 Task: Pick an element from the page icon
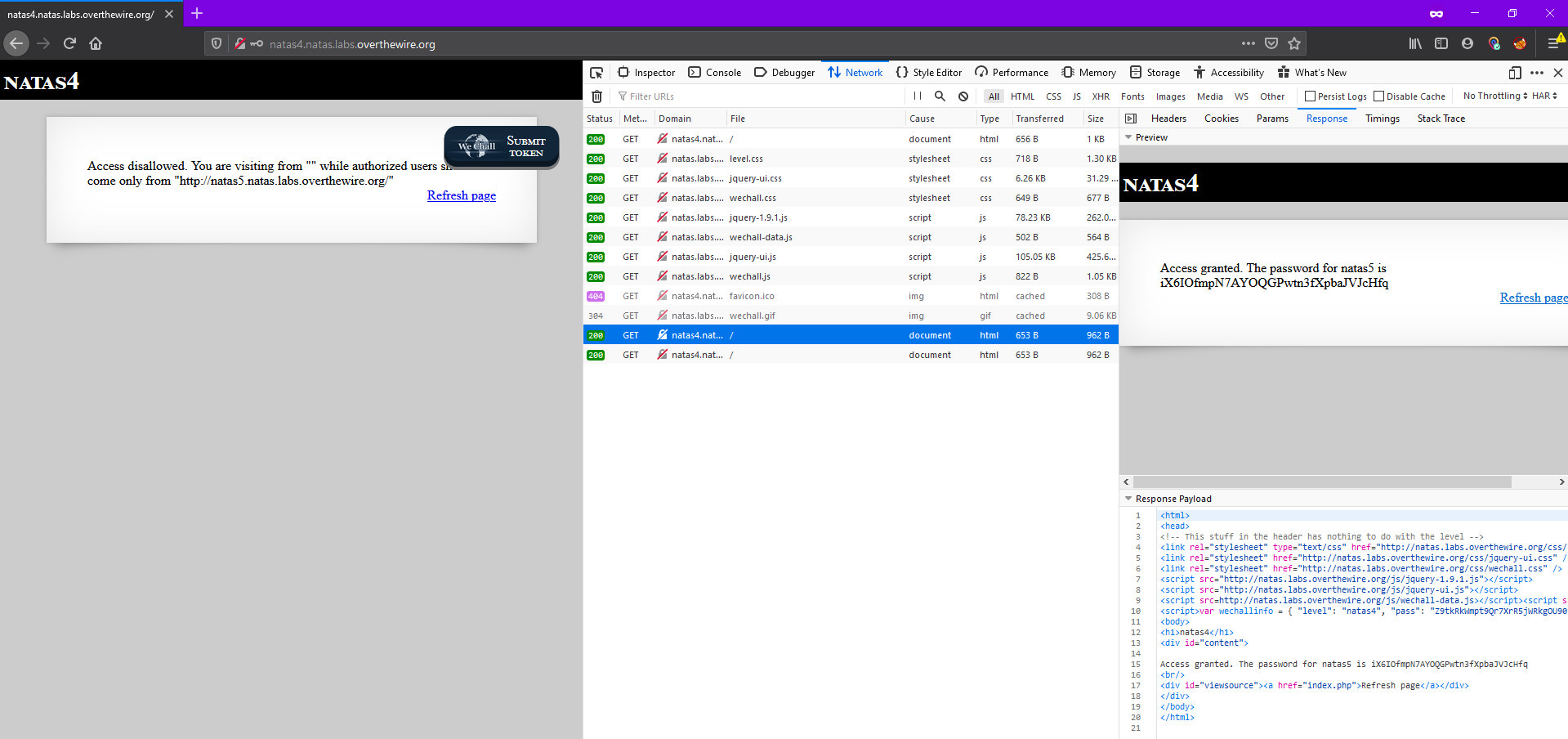tap(596, 73)
